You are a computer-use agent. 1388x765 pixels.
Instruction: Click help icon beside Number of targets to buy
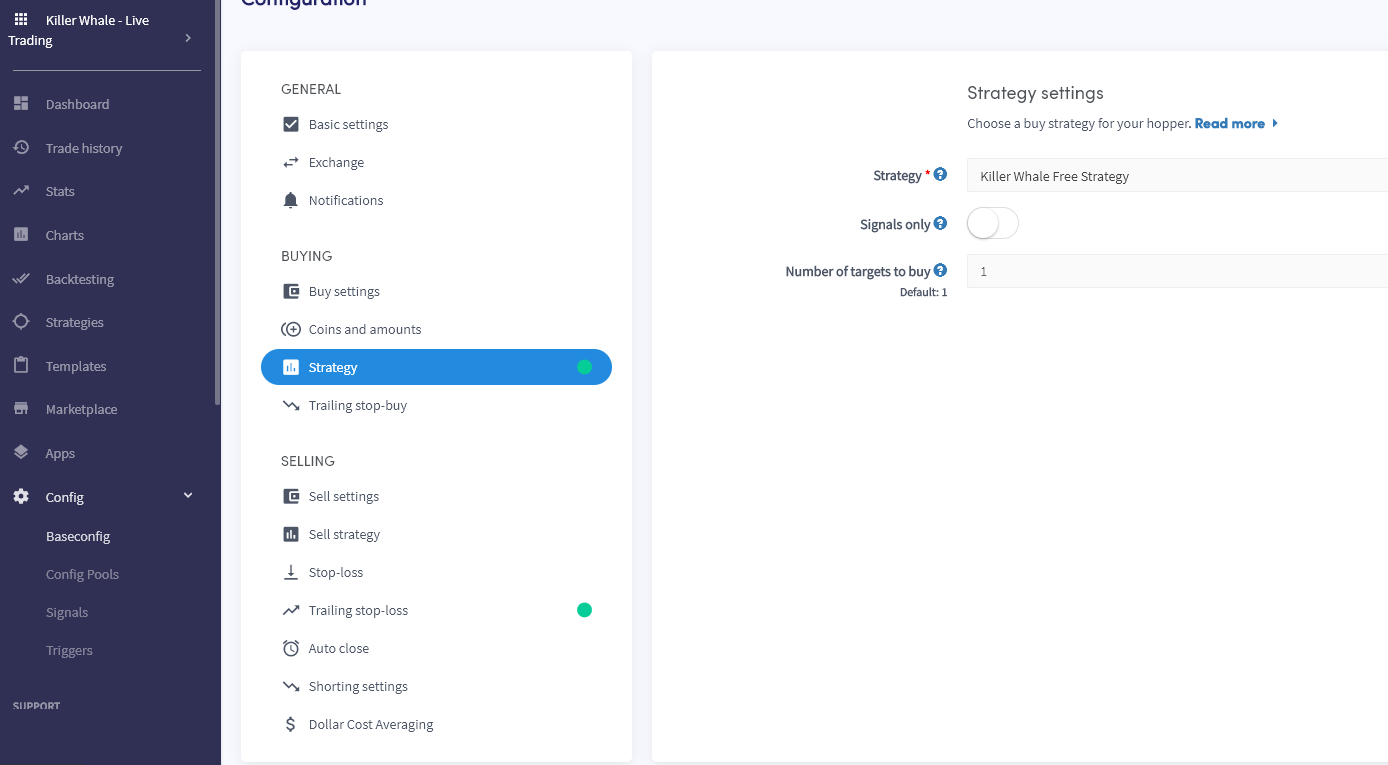tap(940, 271)
